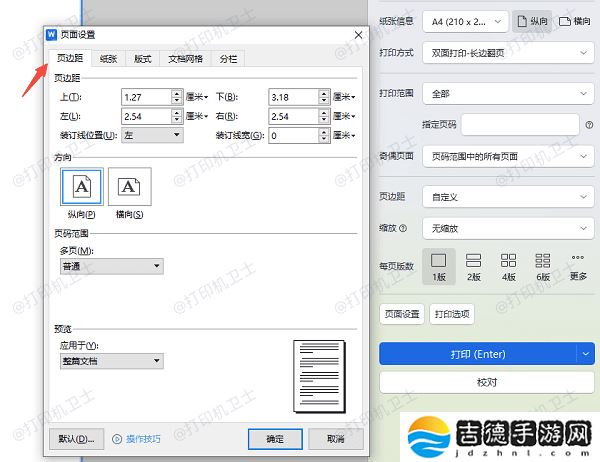Click the 操作技巧 play icon
This screenshot has width=600, height=462.
tap(117, 439)
